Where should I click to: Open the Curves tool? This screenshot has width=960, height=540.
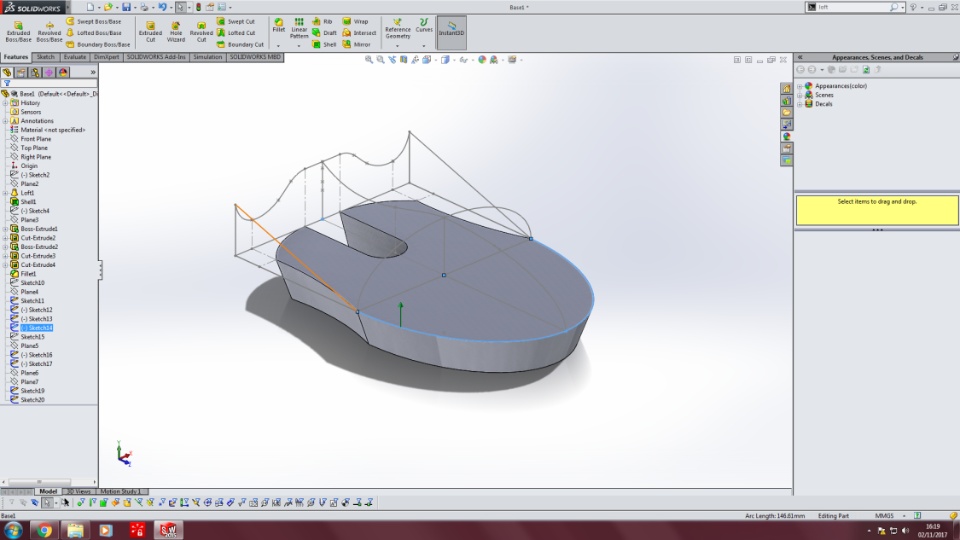point(424,25)
